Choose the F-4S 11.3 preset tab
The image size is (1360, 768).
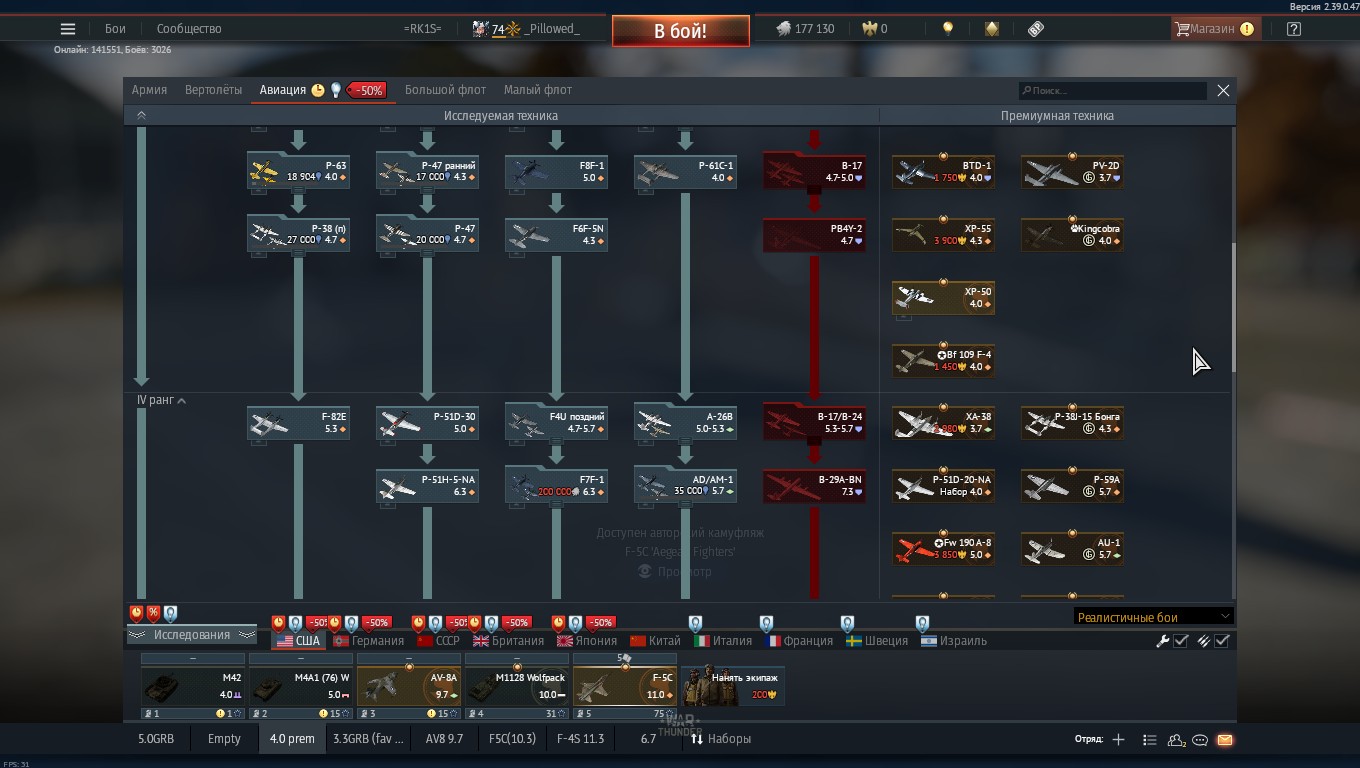tap(580, 739)
